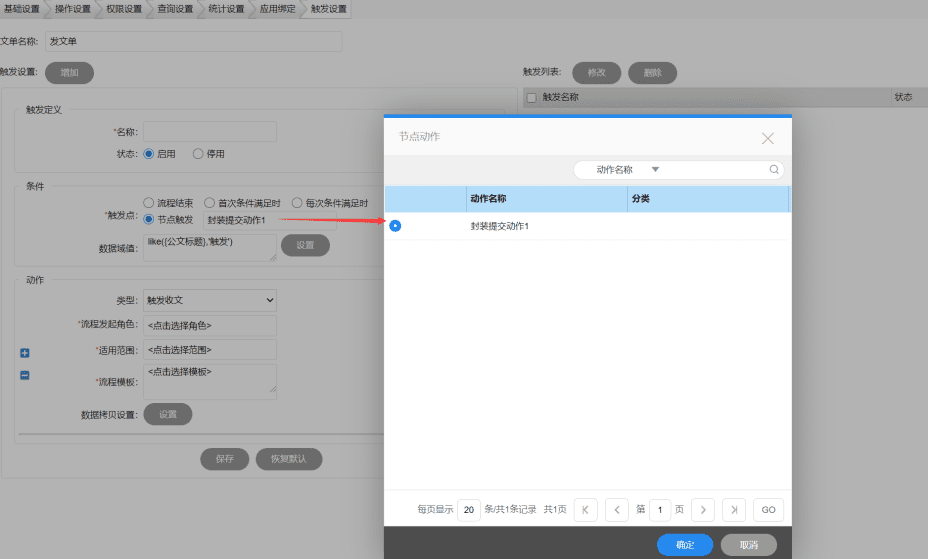Click the page number field
The image size is (928, 559).
[x=660, y=510]
